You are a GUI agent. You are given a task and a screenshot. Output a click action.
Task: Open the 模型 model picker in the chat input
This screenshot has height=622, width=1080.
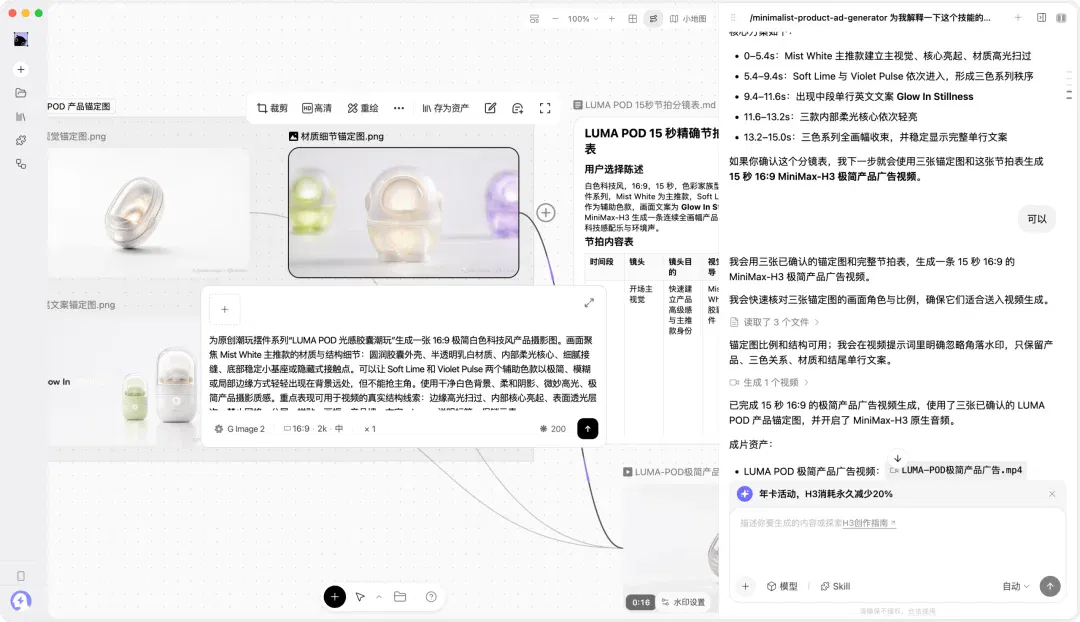tap(782, 586)
